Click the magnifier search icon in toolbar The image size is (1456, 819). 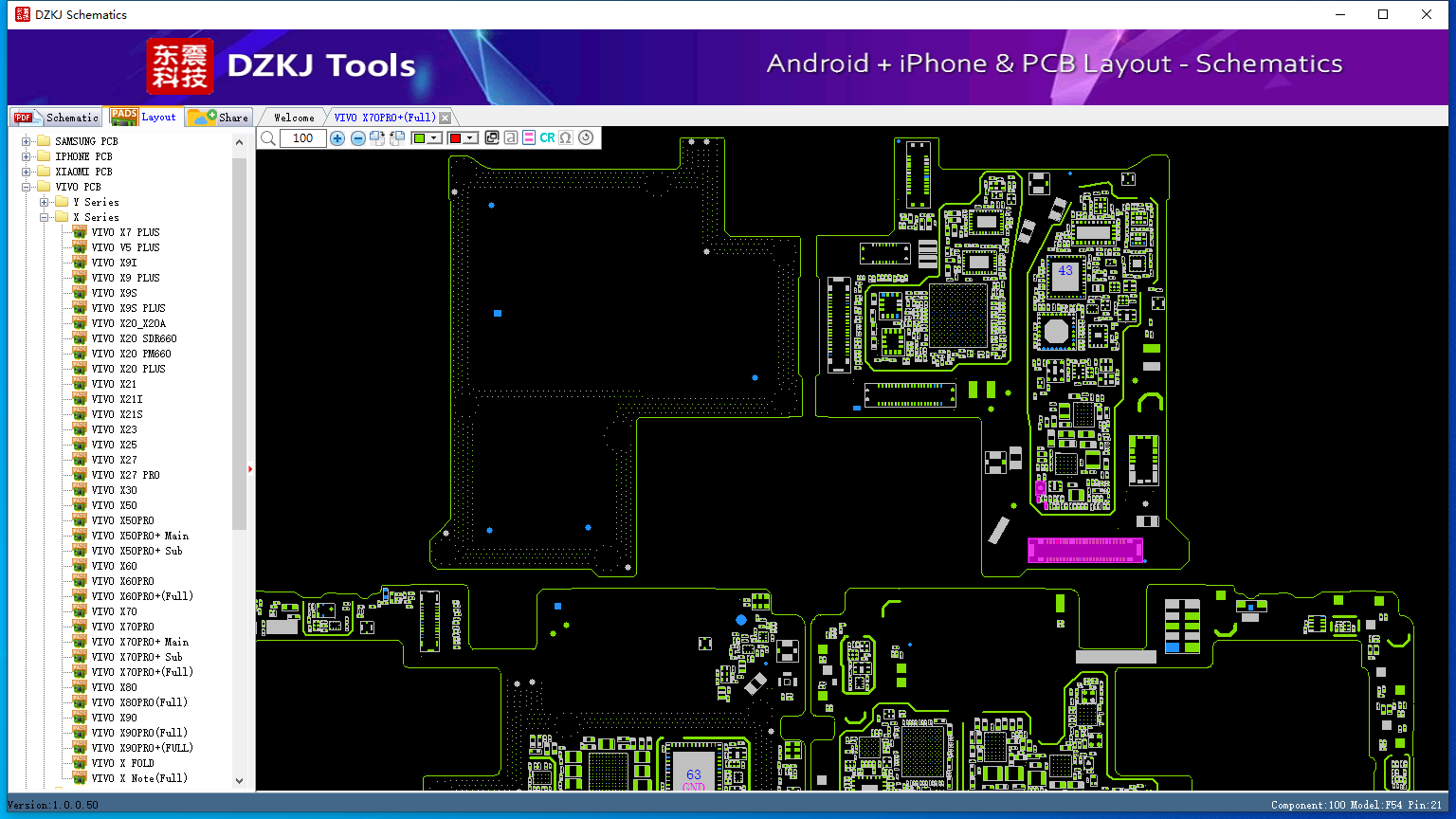point(268,138)
